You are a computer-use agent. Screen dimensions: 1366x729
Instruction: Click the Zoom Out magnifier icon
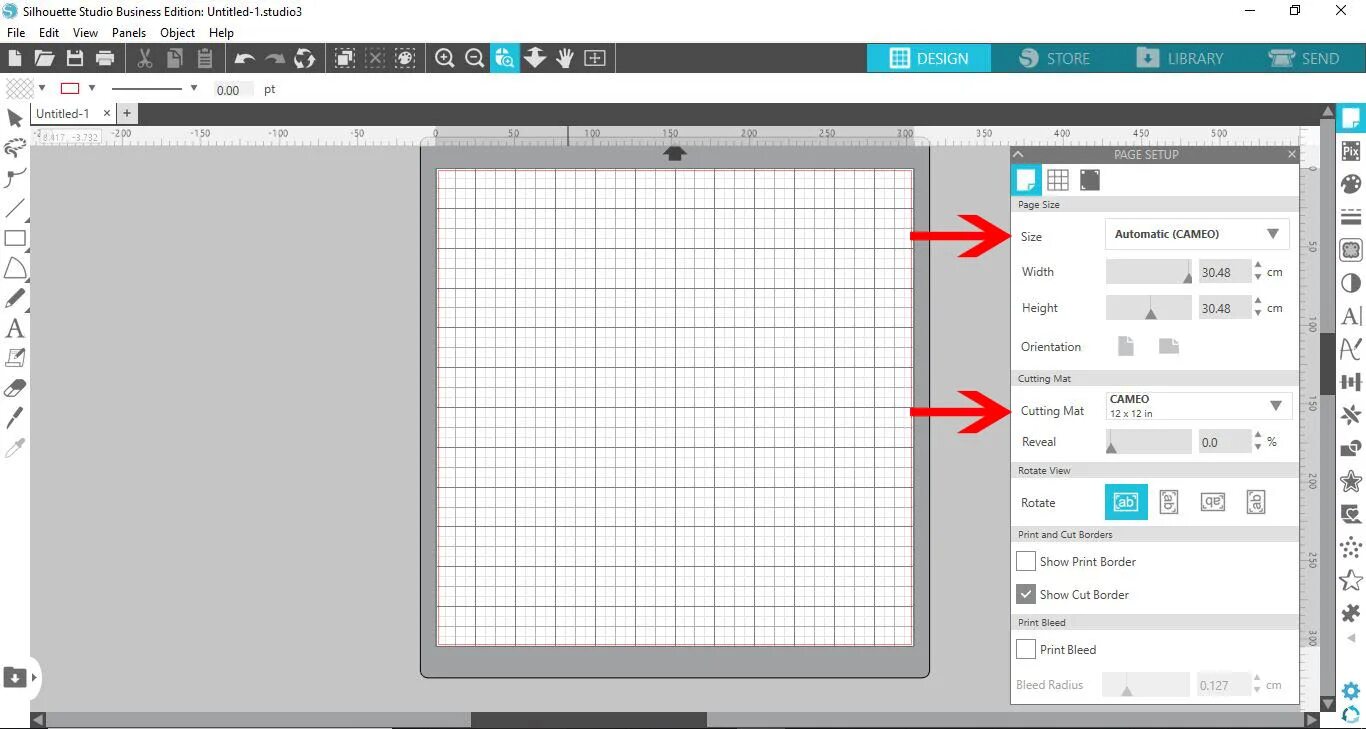[475, 58]
